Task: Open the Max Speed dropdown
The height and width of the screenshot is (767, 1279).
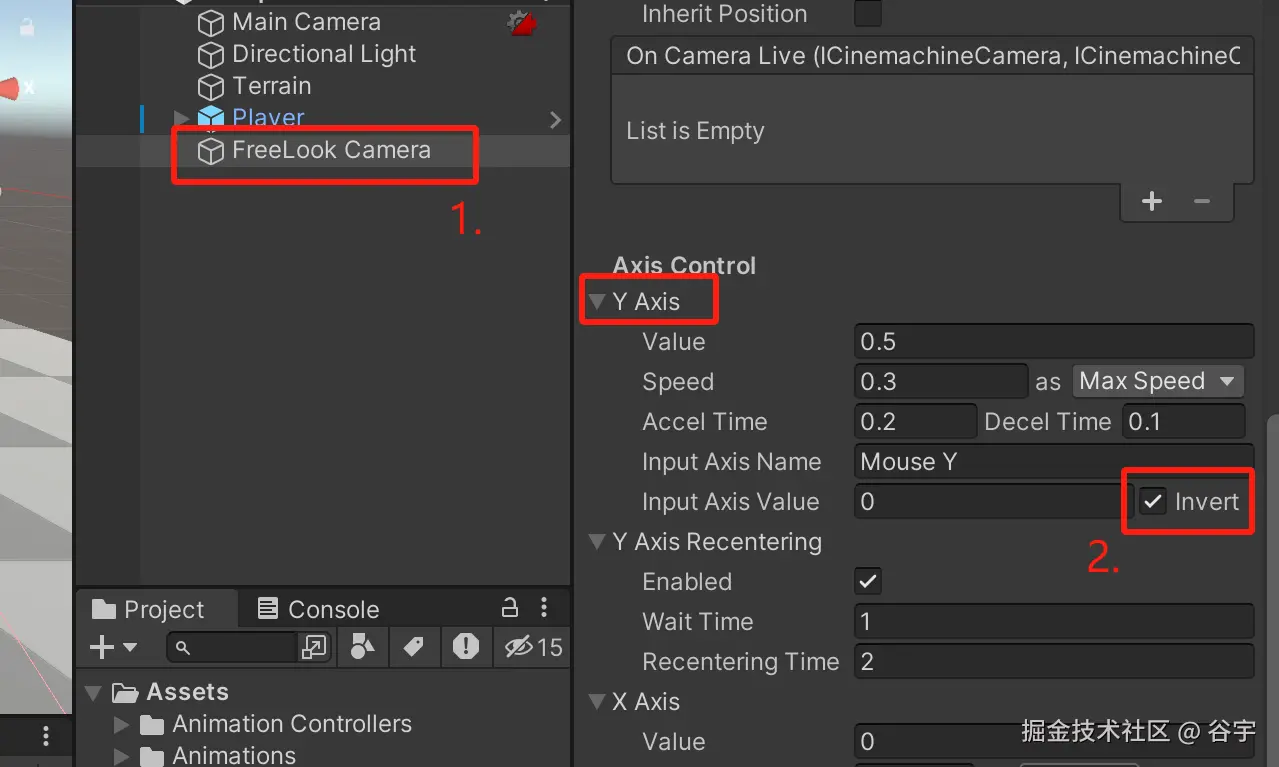Action: click(1157, 381)
